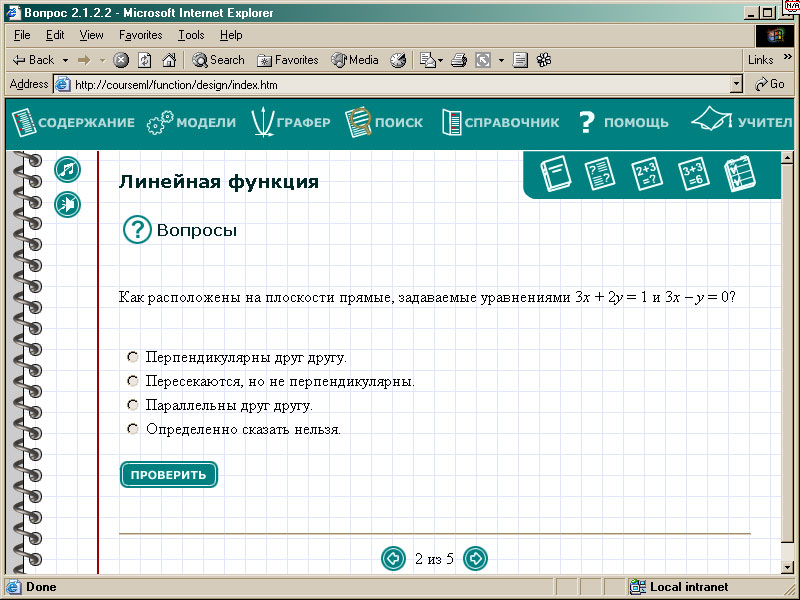Image resolution: width=800 pixels, height=600 pixels.
Task: Choose 'Параллельны друг другу' radio button
Action: coord(132,405)
